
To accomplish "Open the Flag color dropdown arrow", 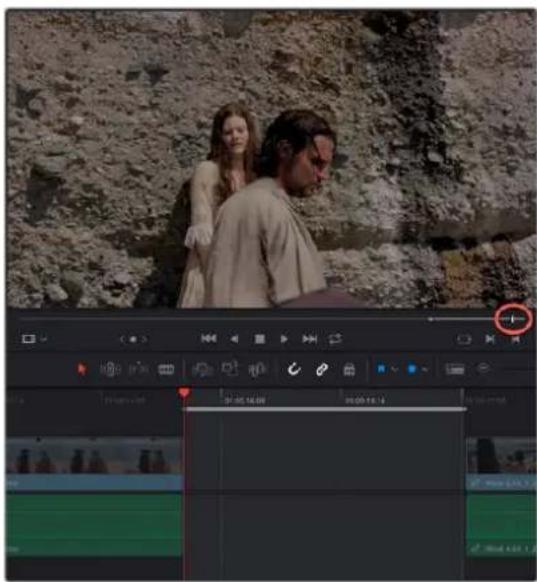I will (x=394, y=369).
